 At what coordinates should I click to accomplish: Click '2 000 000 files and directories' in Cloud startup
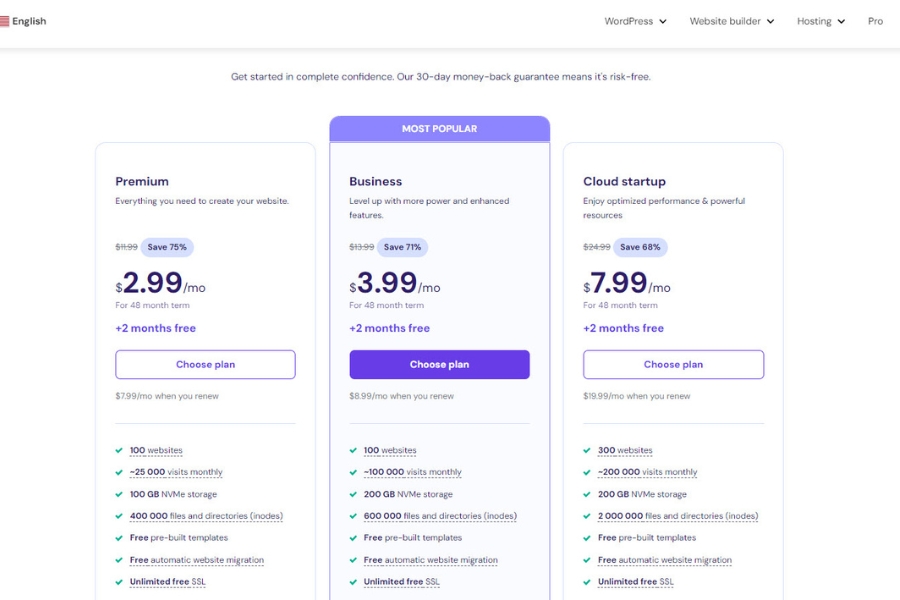pyautogui.click(x=678, y=516)
